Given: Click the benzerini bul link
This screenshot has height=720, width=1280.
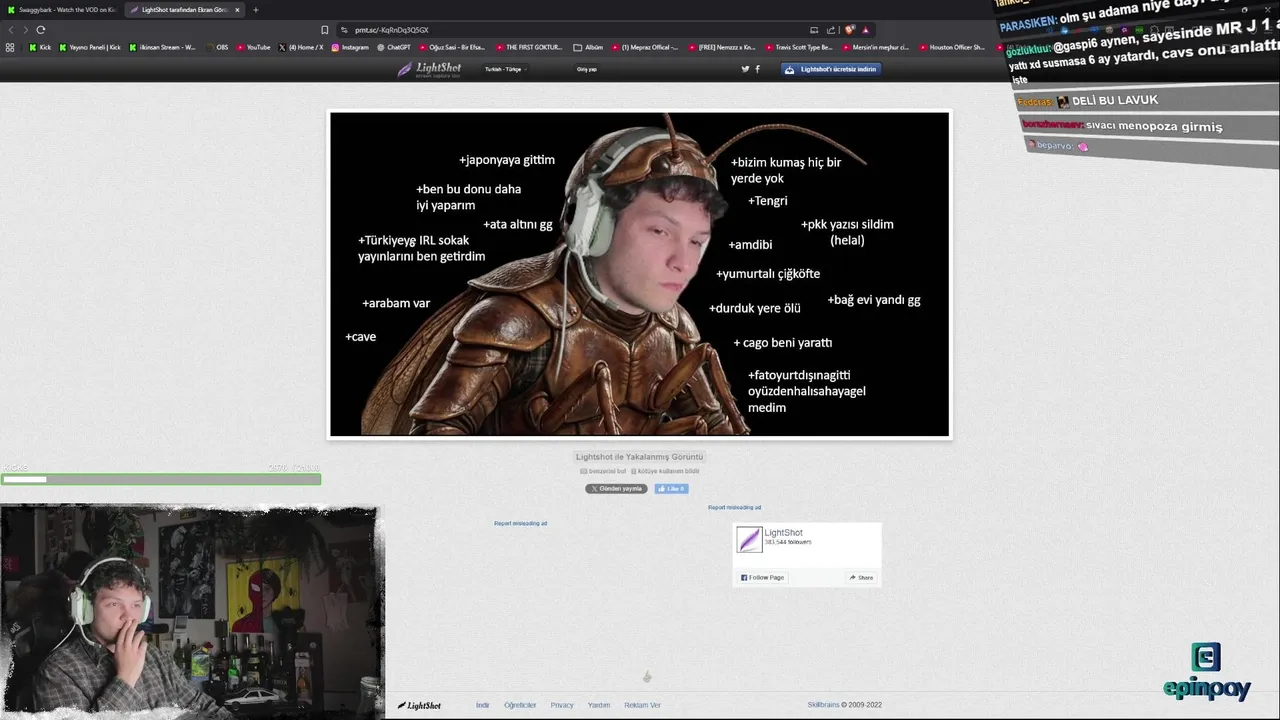Looking at the screenshot, I should (603, 471).
